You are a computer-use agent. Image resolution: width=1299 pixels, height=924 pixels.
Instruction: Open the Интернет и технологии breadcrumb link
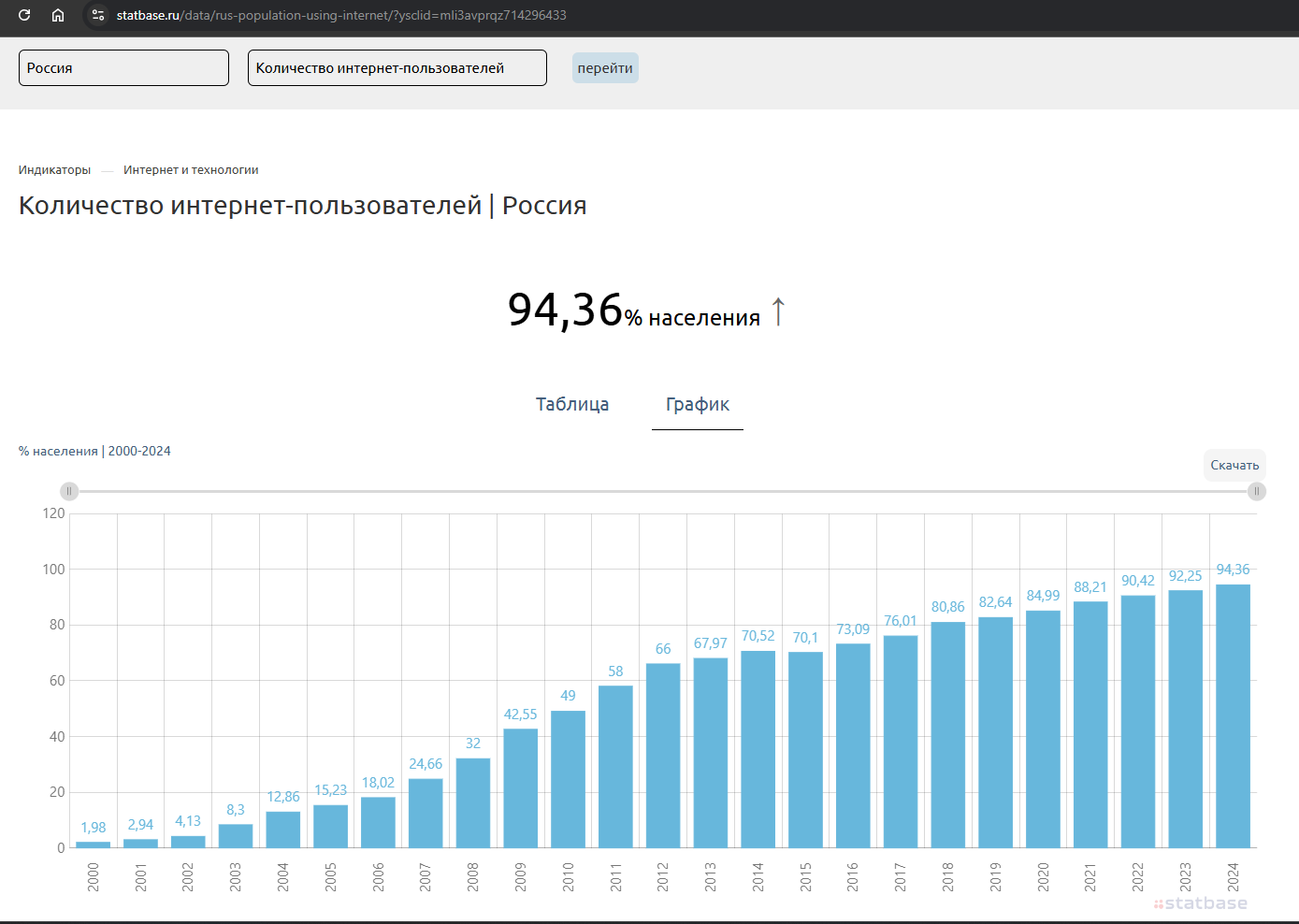tap(191, 170)
